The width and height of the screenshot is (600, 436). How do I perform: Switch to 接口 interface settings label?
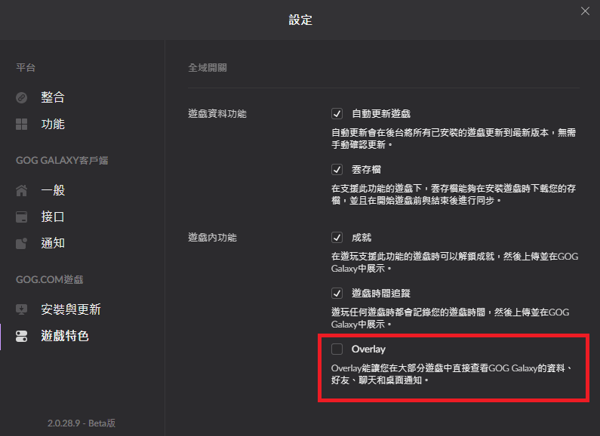53,216
